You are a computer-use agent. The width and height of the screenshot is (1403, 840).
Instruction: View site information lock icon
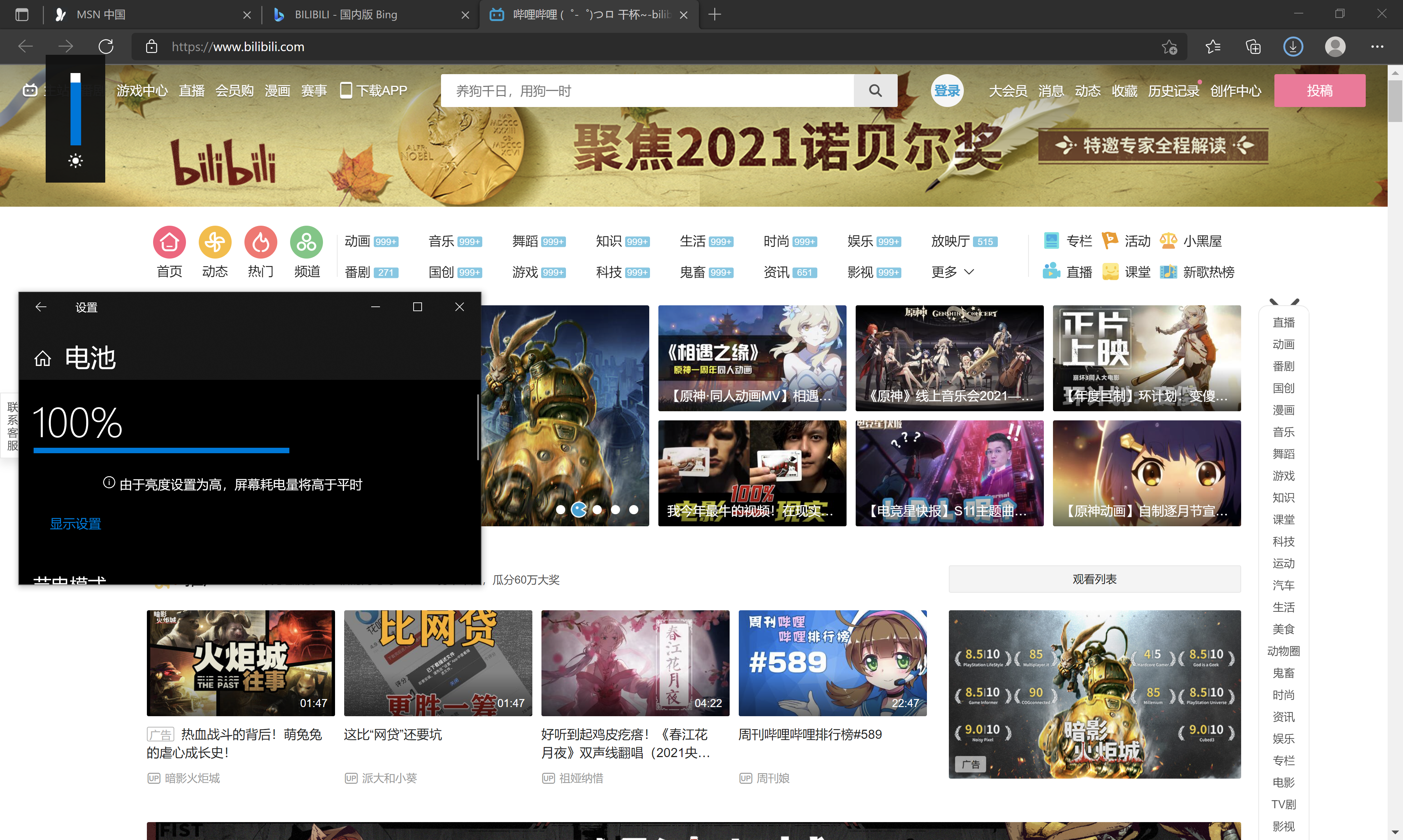coord(151,46)
